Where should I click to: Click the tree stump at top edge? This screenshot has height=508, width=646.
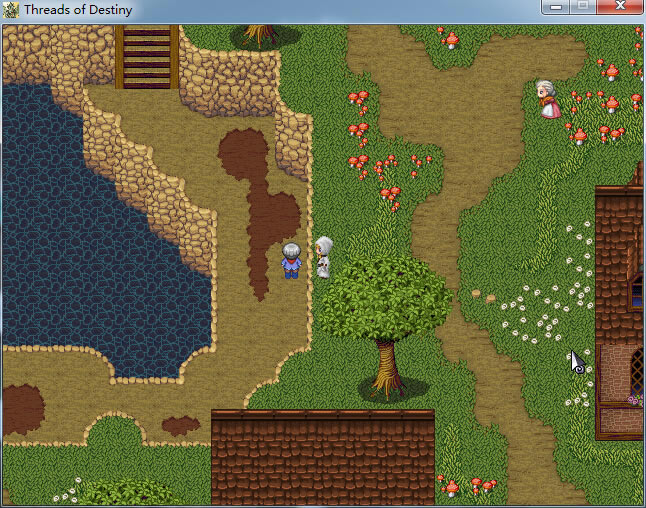[x=260, y=36]
